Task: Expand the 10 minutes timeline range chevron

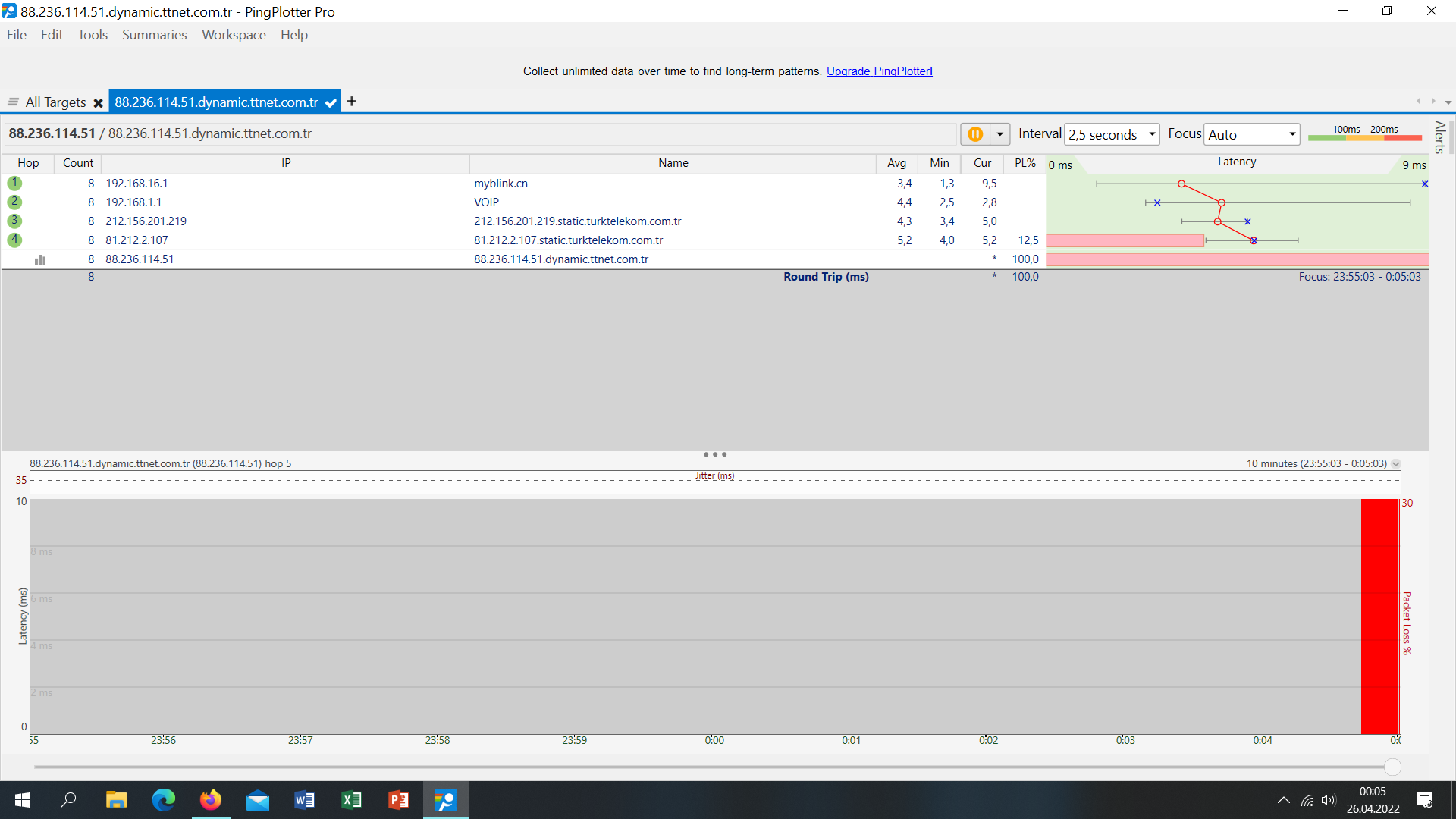Action: pos(1396,464)
